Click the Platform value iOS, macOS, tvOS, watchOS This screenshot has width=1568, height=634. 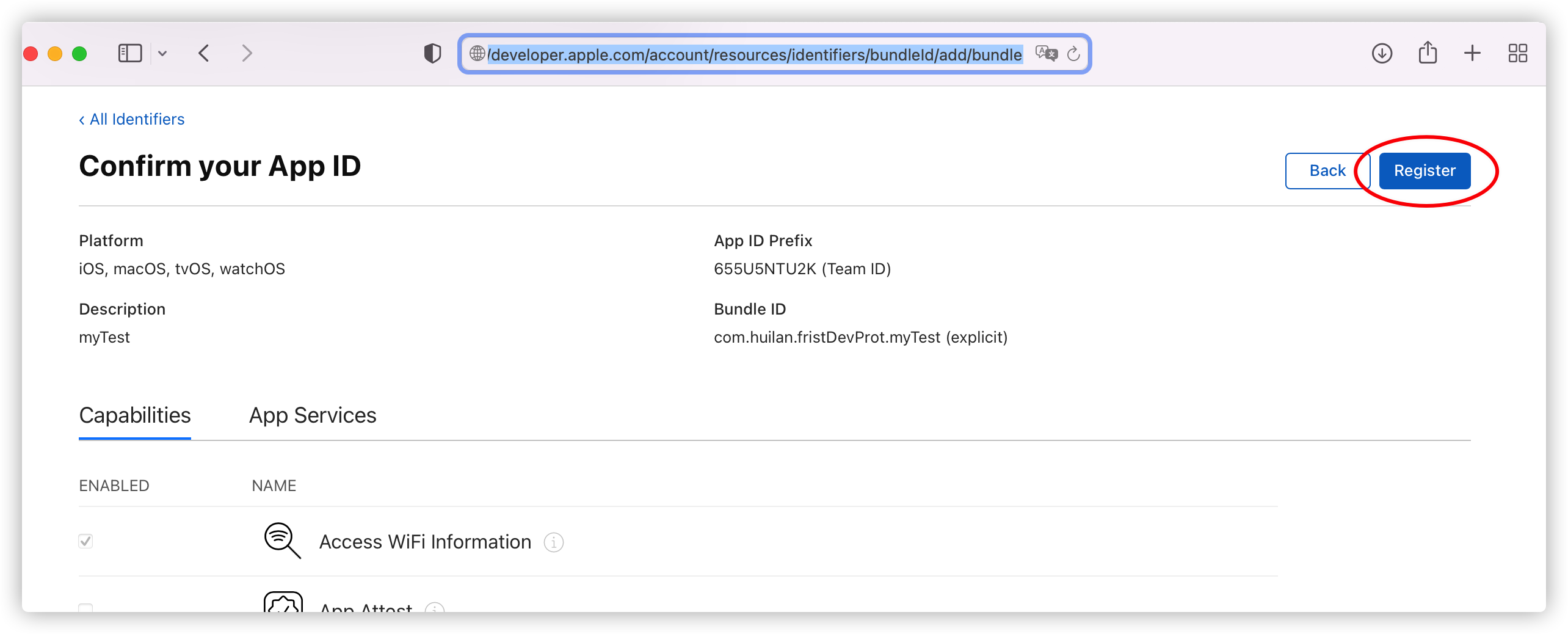(x=182, y=269)
